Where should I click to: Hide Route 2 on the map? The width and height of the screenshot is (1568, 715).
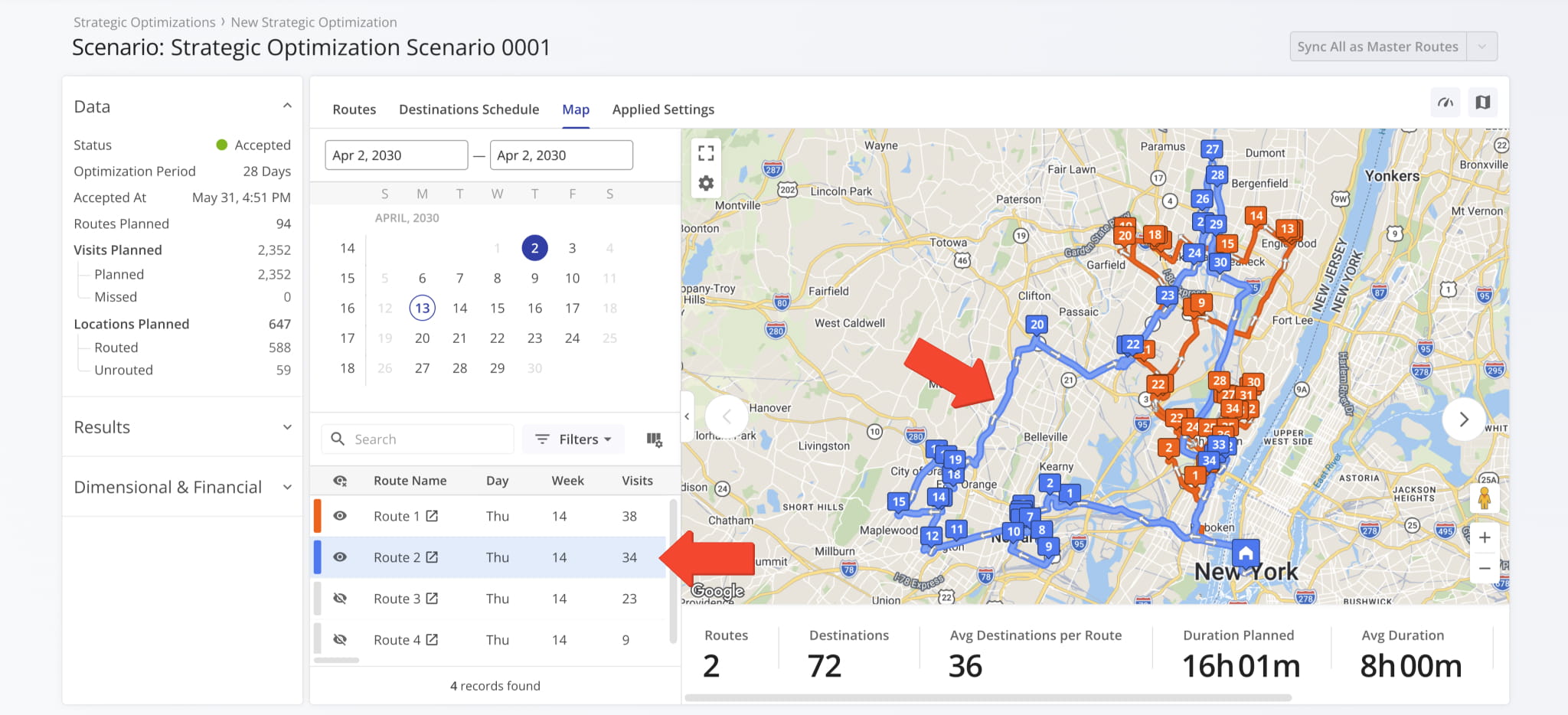click(340, 557)
